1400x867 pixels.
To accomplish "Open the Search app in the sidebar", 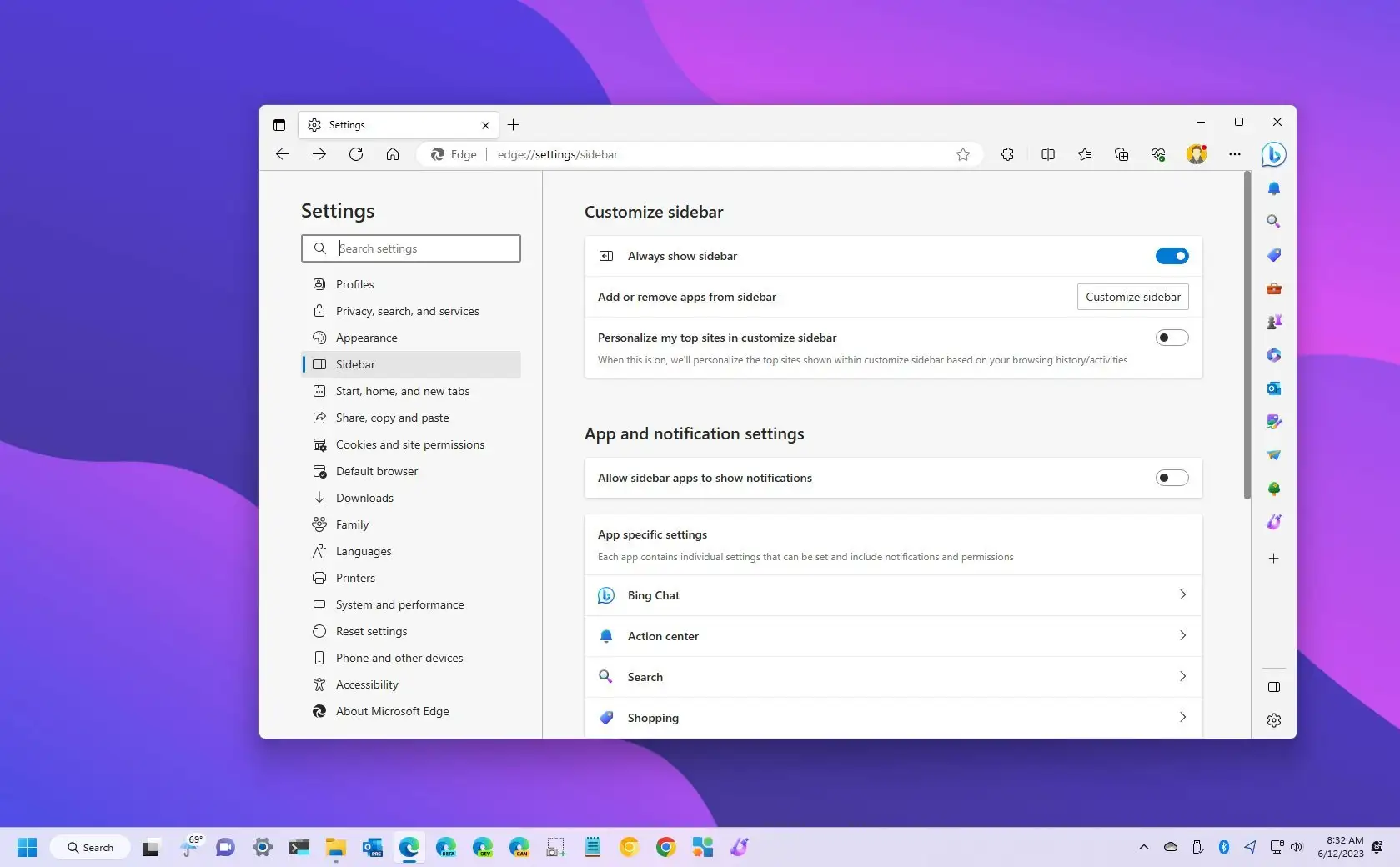I will tap(1273, 222).
